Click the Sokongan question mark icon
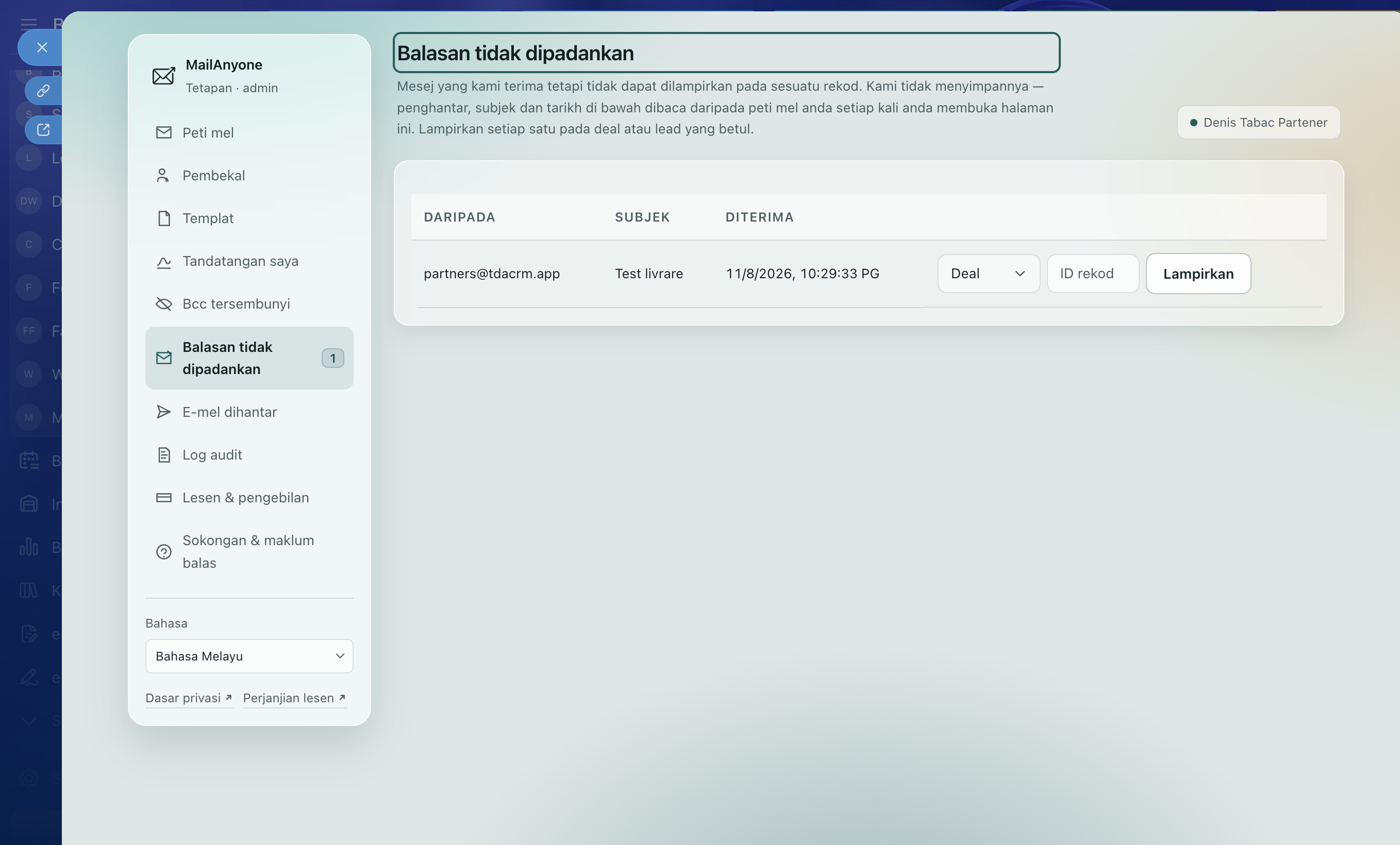 163,551
